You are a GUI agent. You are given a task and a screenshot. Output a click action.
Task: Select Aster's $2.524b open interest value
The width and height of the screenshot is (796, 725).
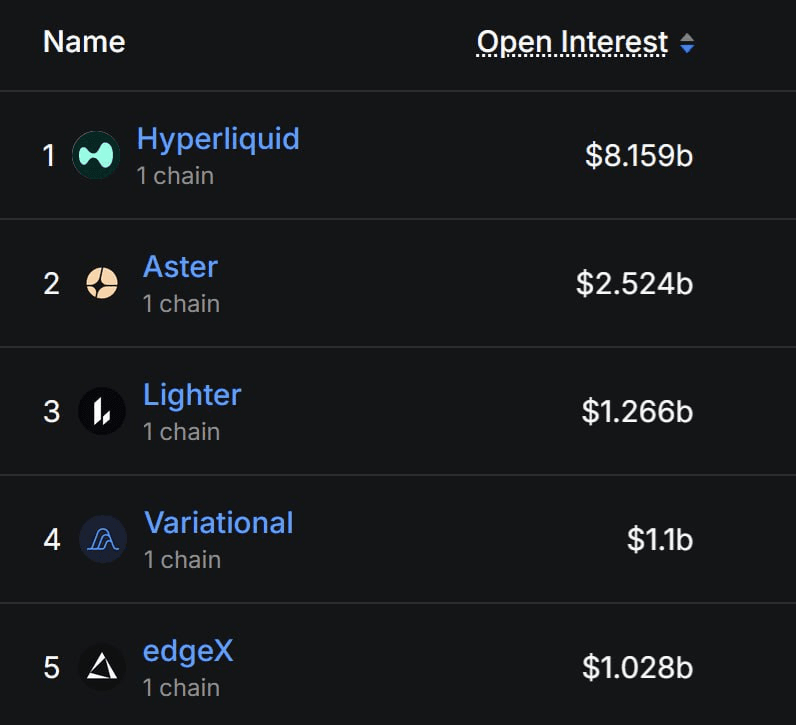634,284
